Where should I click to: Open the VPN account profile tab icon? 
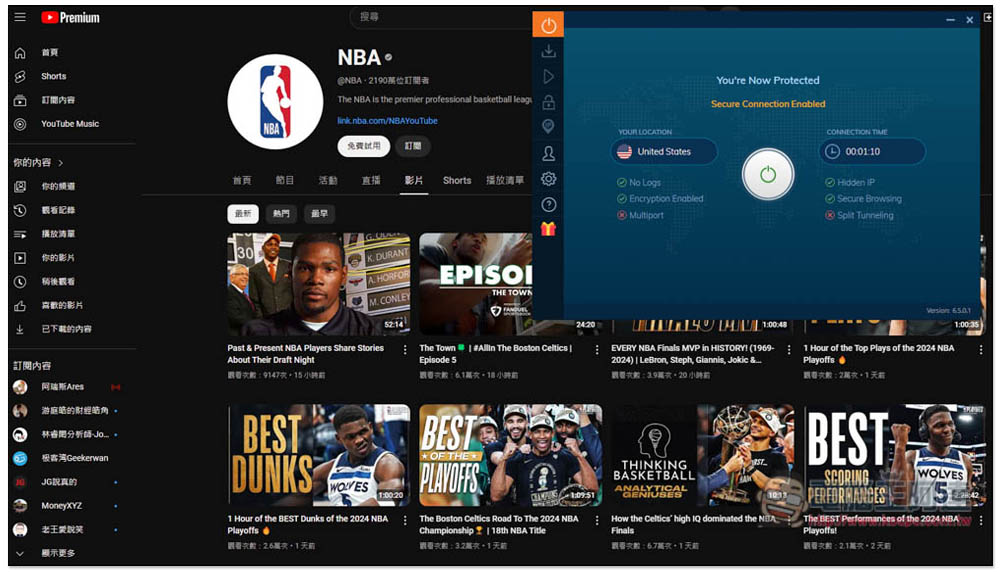pyautogui.click(x=548, y=153)
